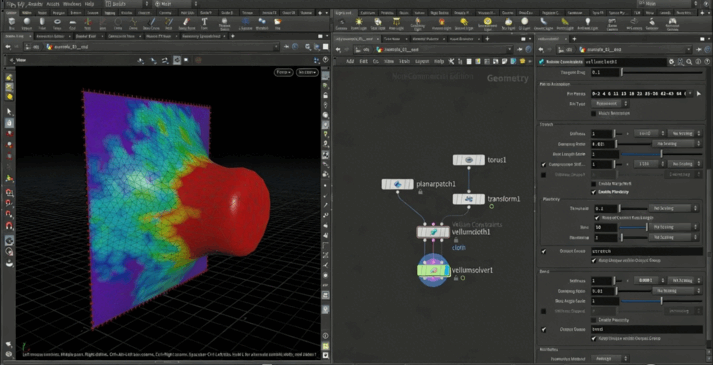
Task: Click the Sky Light shelf tool
Action: pos(509,23)
